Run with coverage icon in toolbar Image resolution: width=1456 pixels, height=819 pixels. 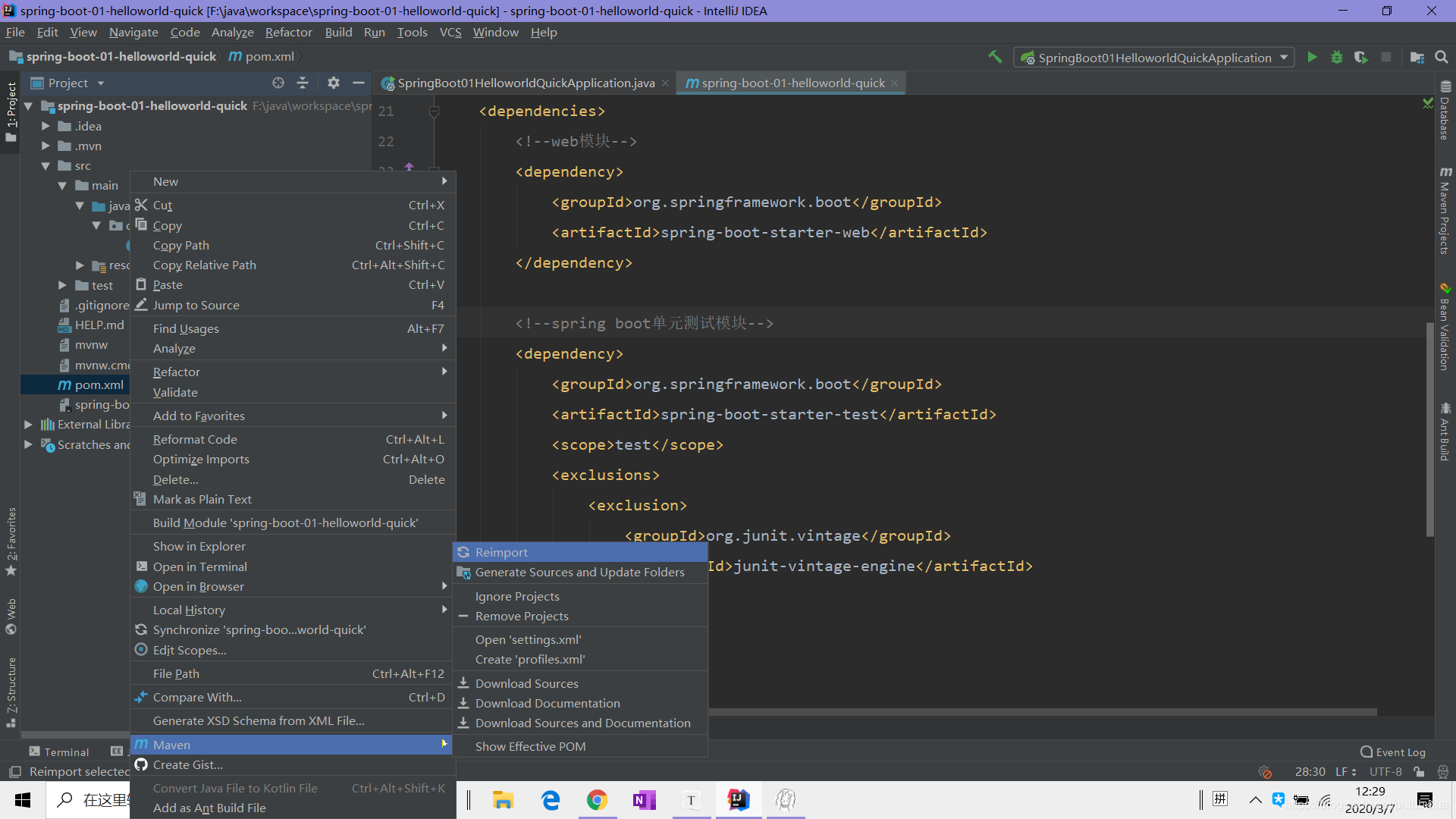1361,57
